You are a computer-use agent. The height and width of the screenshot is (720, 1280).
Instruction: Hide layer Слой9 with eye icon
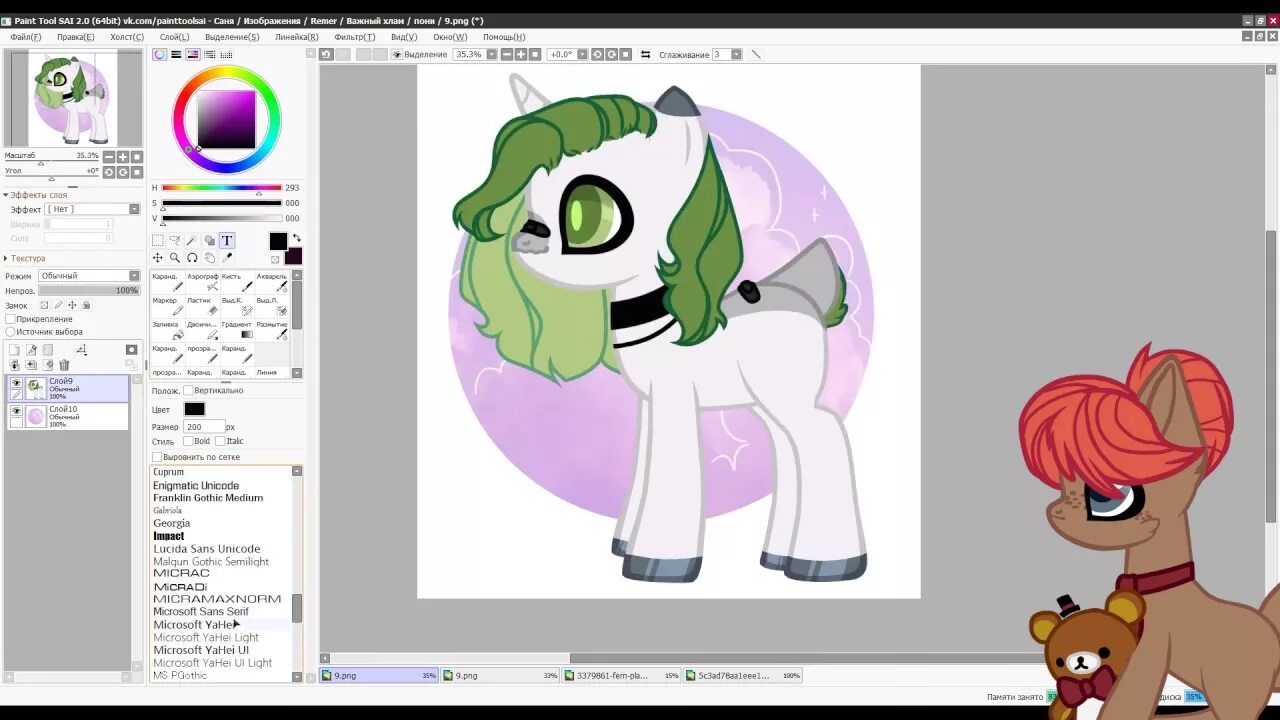coord(16,383)
